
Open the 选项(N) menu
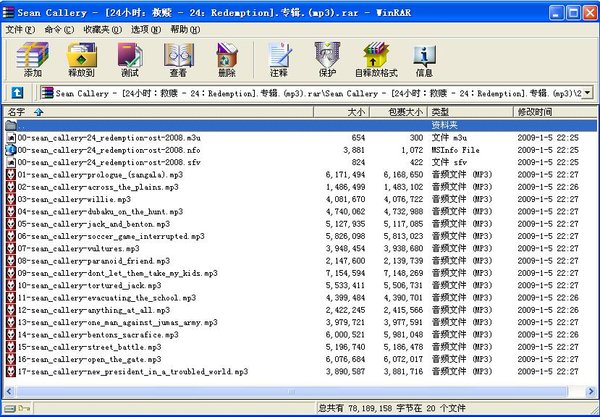point(146,30)
